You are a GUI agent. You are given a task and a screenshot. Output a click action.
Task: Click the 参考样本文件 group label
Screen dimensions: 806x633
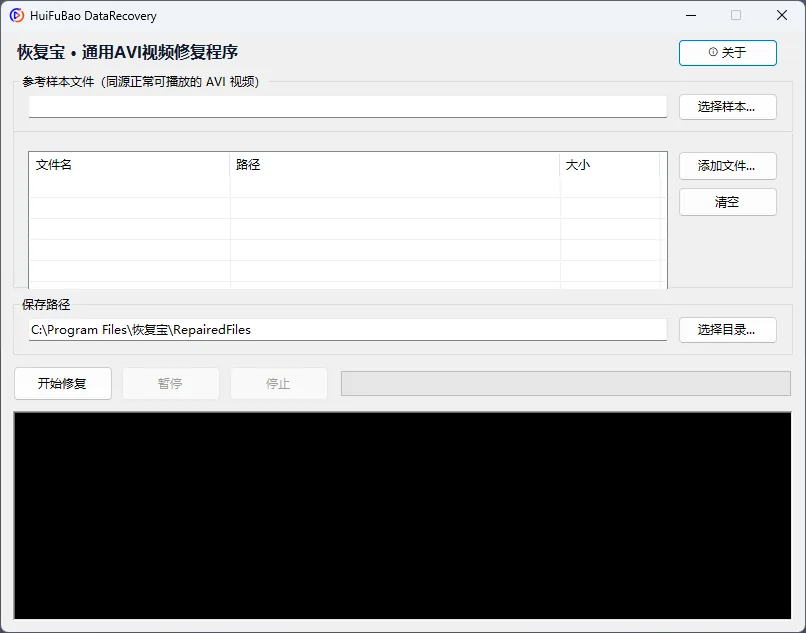140,82
